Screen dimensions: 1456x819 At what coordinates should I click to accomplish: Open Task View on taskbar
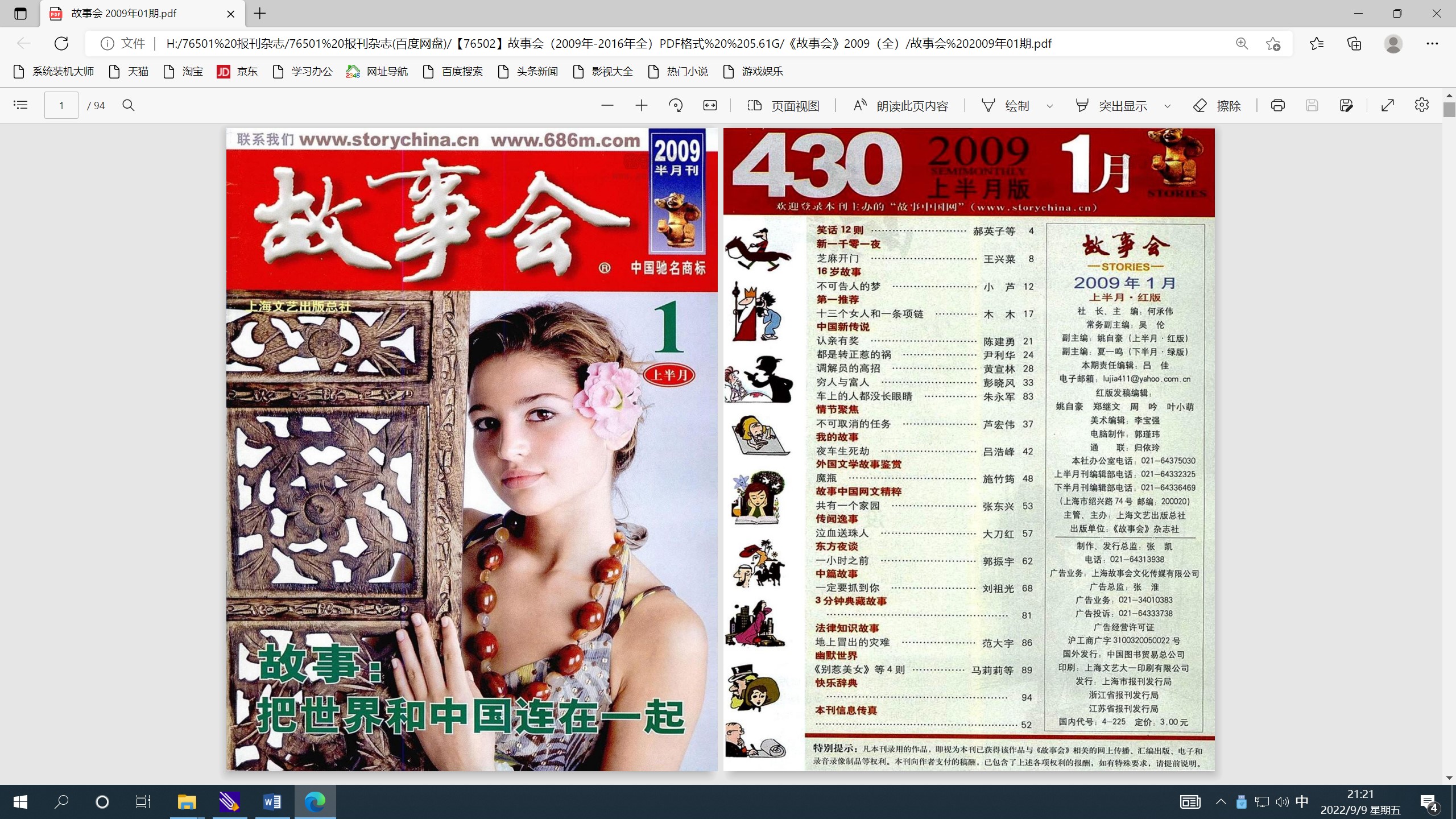[143, 802]
